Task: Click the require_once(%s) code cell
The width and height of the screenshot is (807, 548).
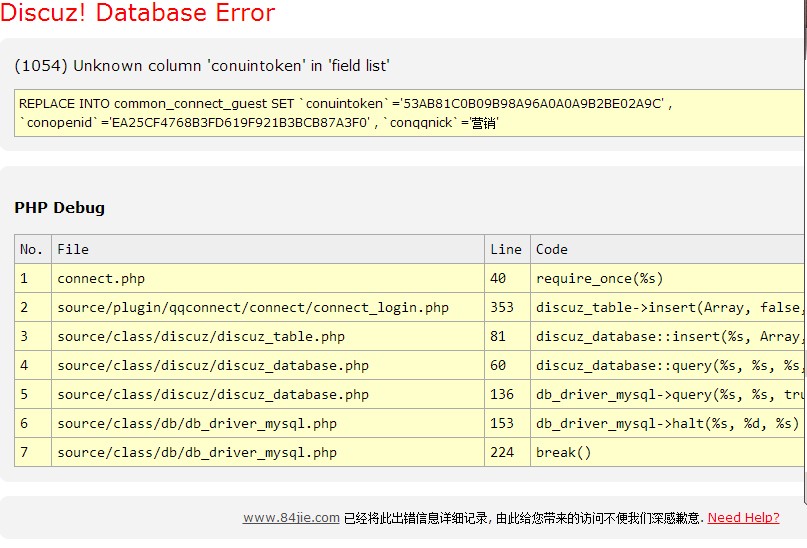Action: pyautogui.click(x=668, y=278)
